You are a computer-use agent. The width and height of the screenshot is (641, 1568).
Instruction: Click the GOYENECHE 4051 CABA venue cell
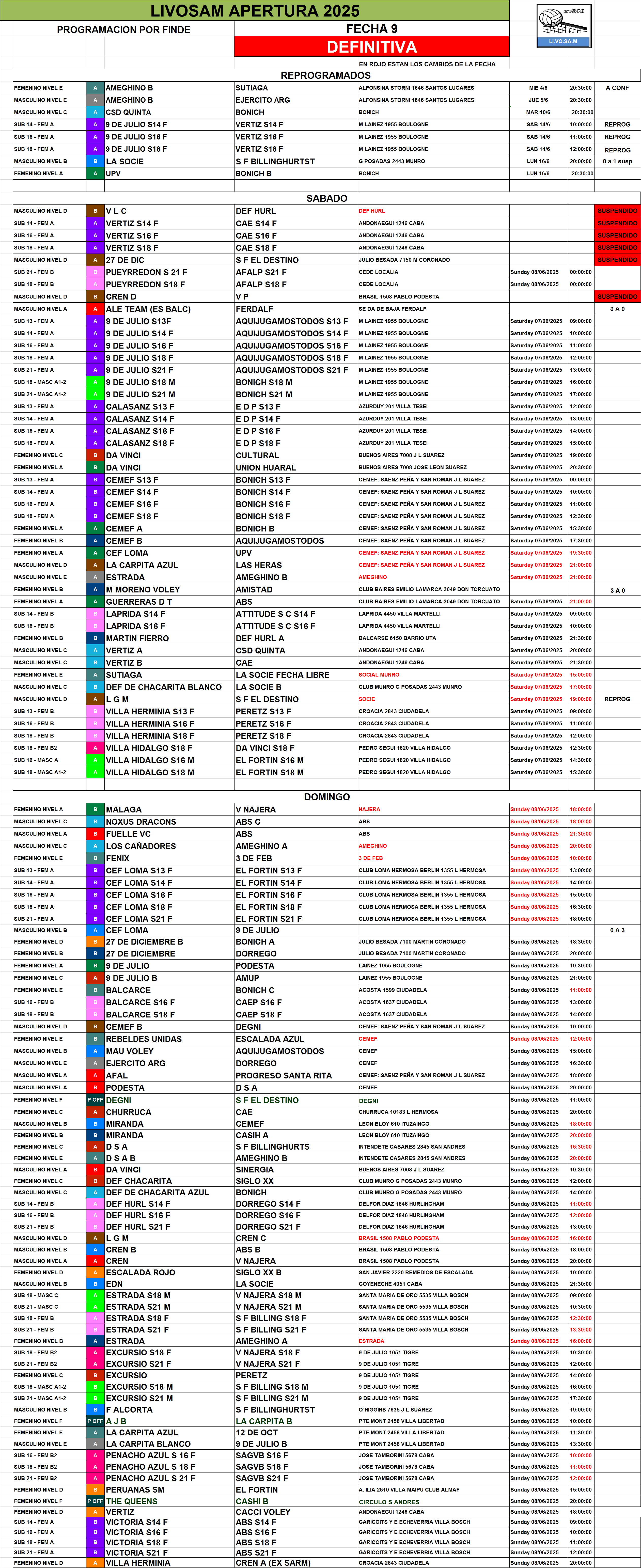click(433, 1284)
